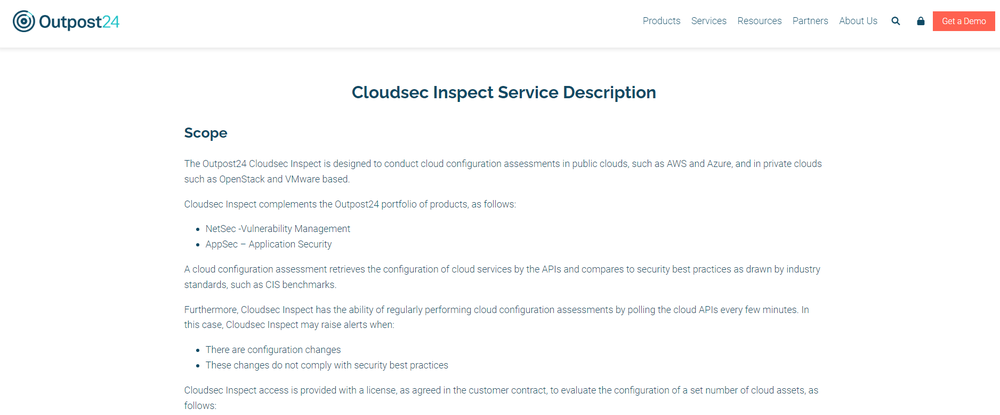
Task: Click the paragraph starting 'Furthermore, Cloudsec Inspect'
Action: 497,317
